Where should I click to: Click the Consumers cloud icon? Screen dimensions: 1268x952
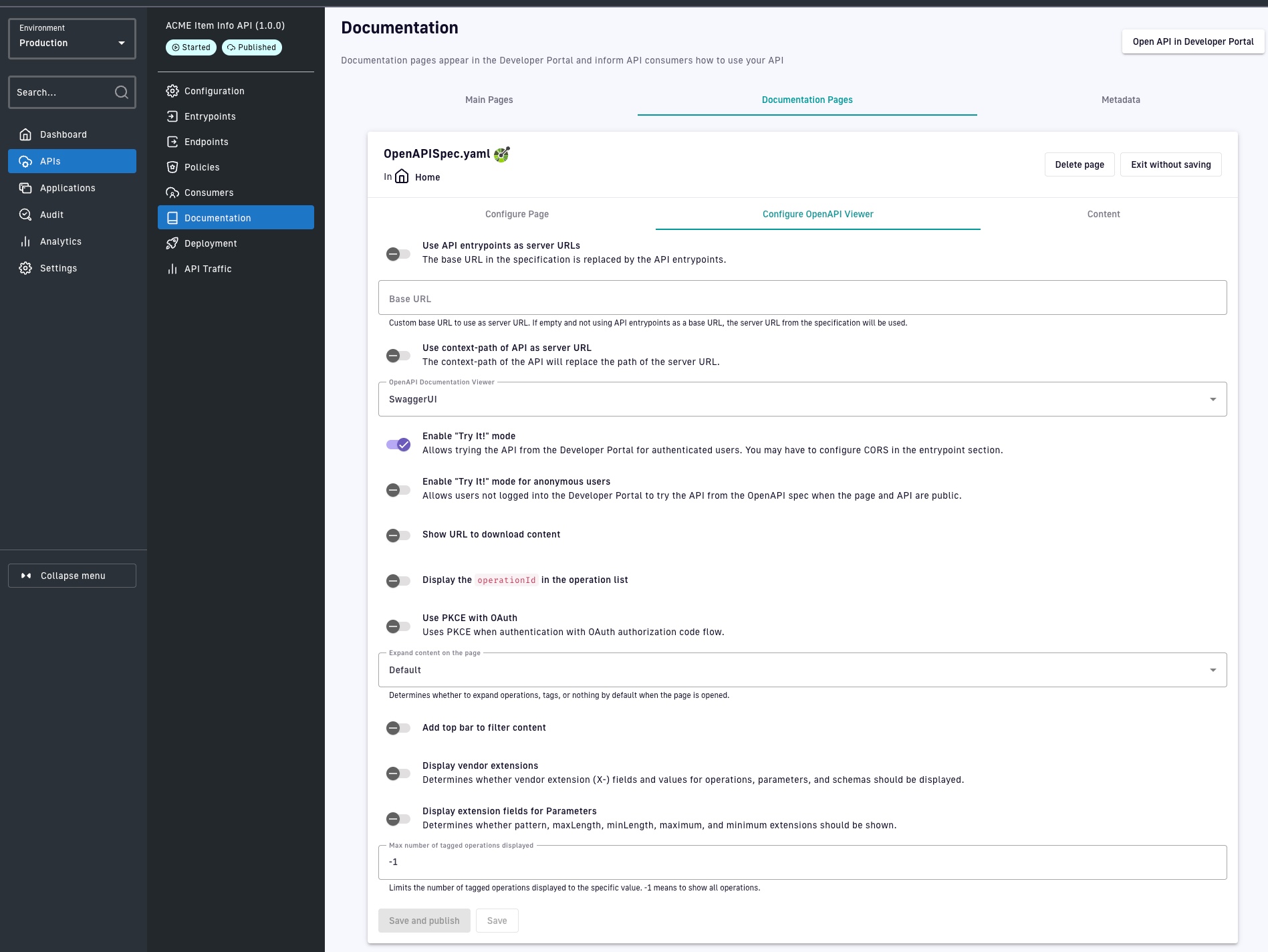[x=172, y=193]
